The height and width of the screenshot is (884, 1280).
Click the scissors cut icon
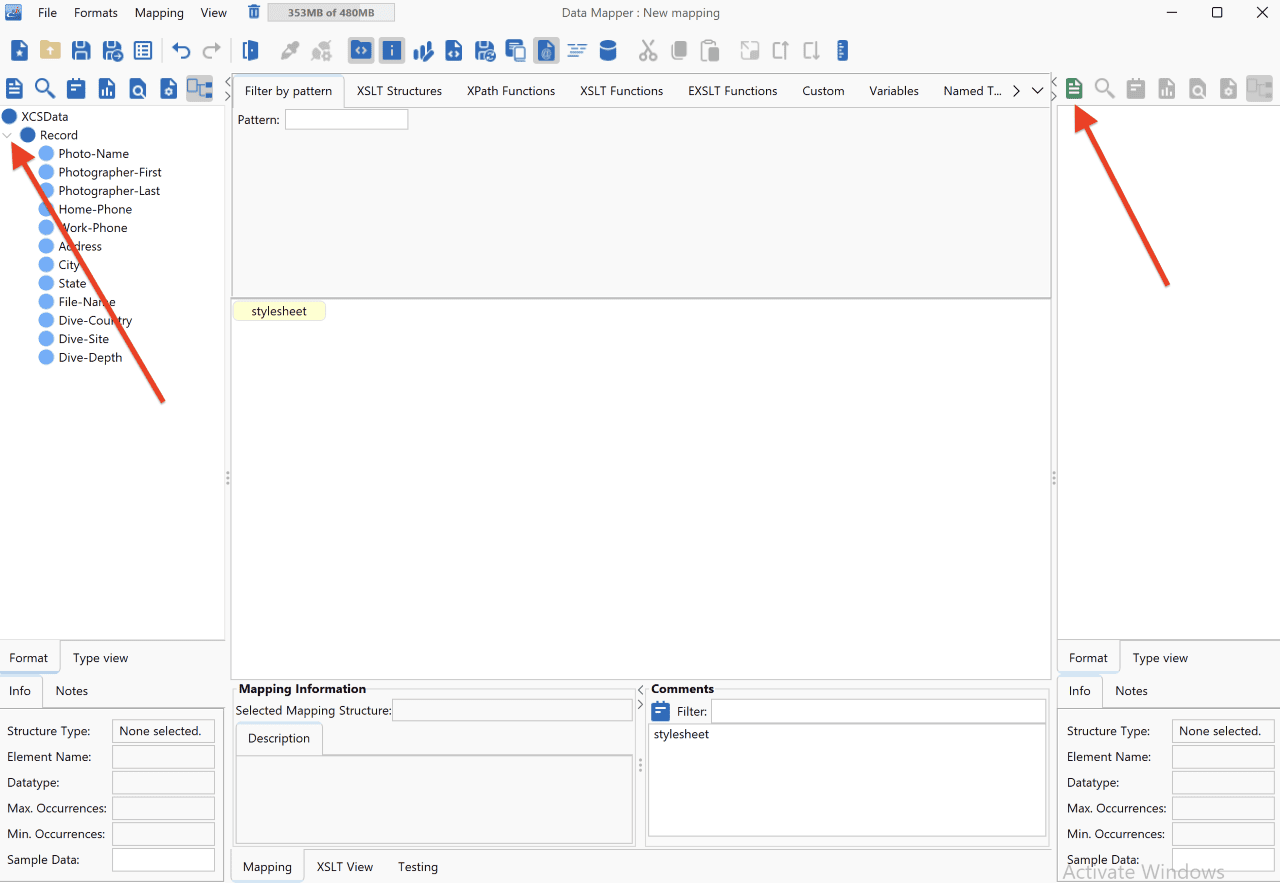pos(648,50)
